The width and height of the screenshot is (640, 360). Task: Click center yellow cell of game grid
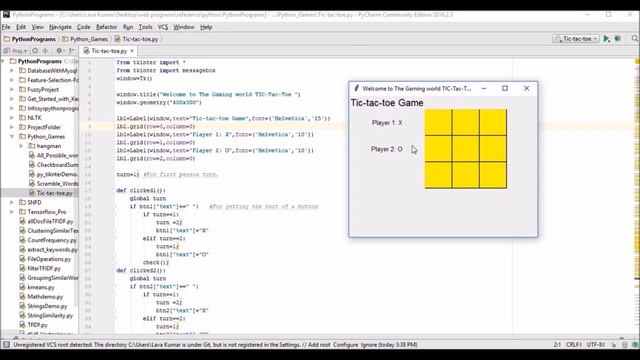click(x=466, y=149)
